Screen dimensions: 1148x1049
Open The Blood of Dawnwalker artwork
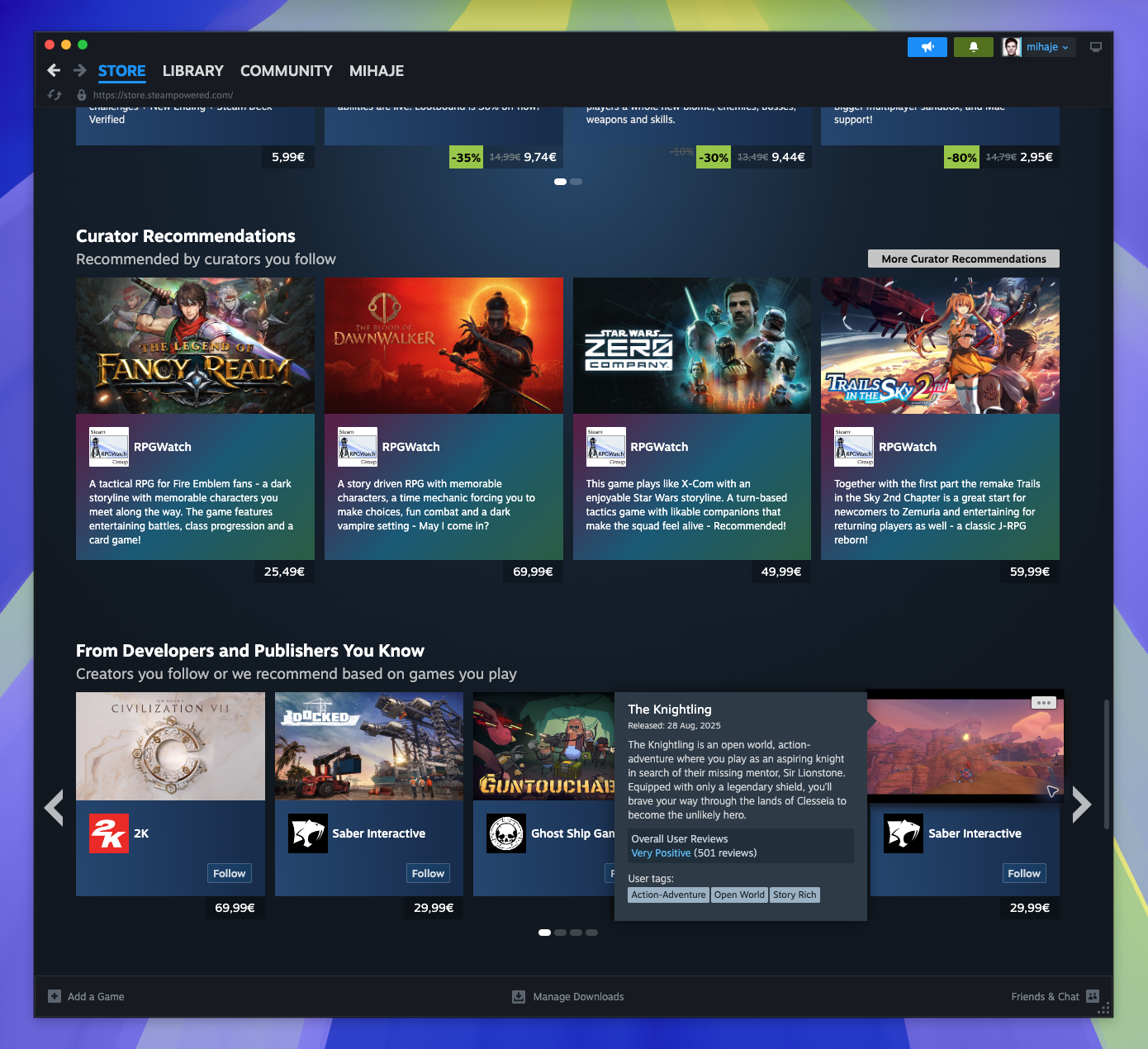(444, 345)
